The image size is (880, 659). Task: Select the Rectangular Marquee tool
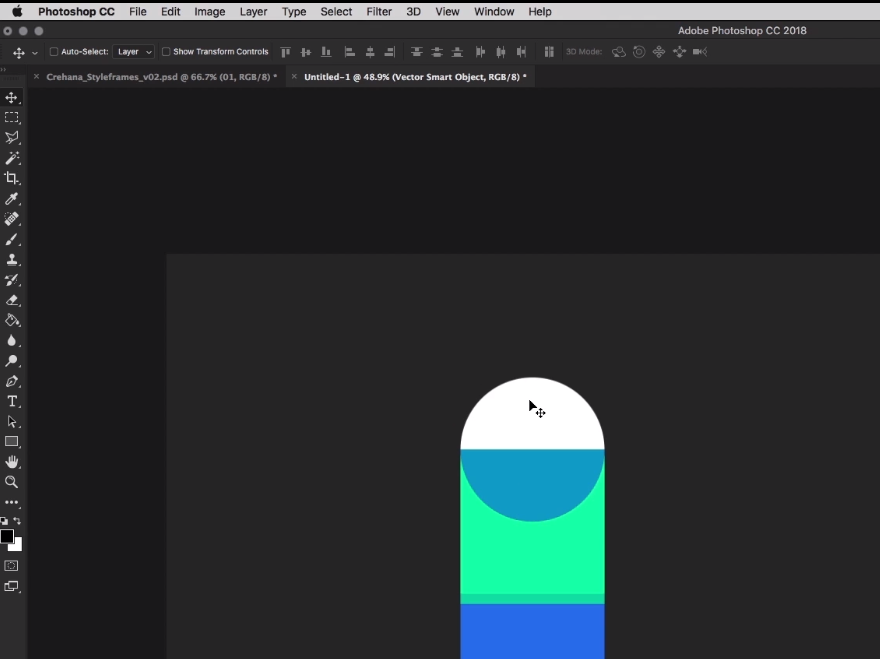(x=13, y=117)
